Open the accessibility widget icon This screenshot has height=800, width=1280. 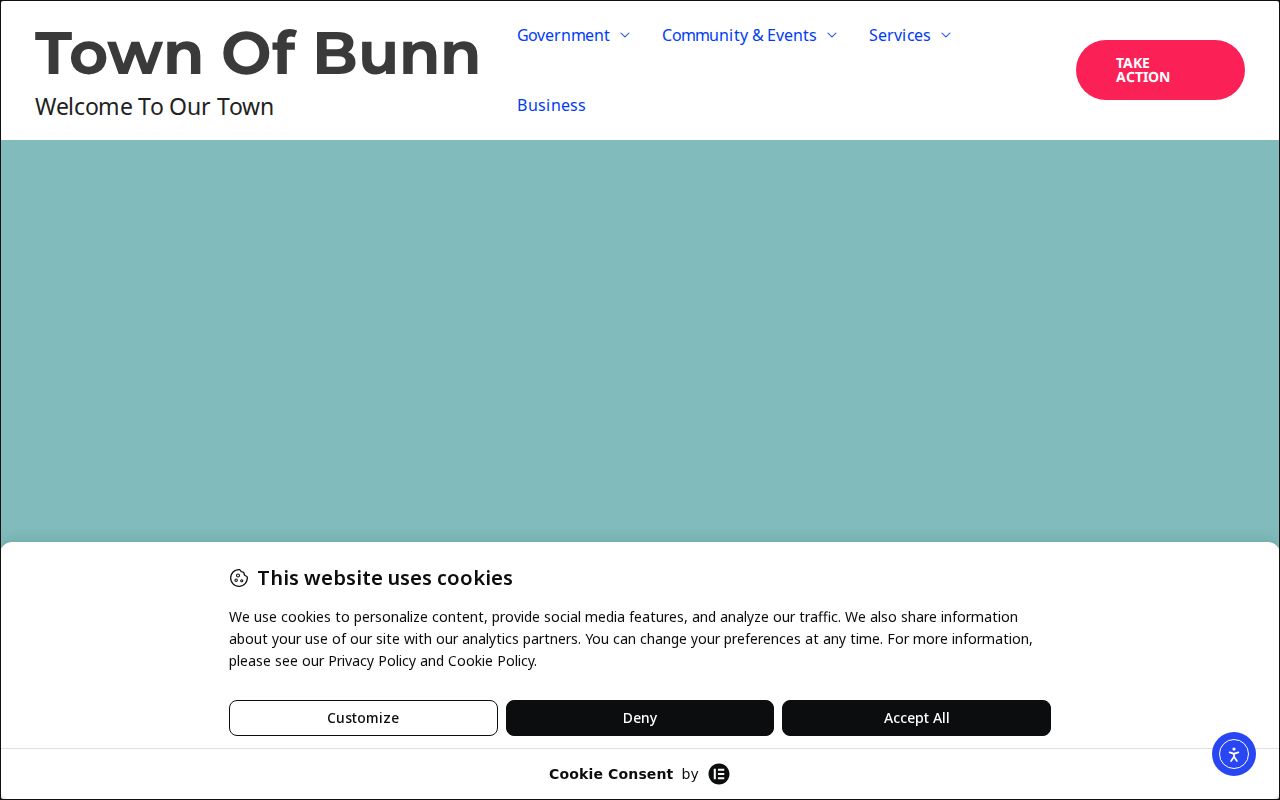click(1234, 754)
